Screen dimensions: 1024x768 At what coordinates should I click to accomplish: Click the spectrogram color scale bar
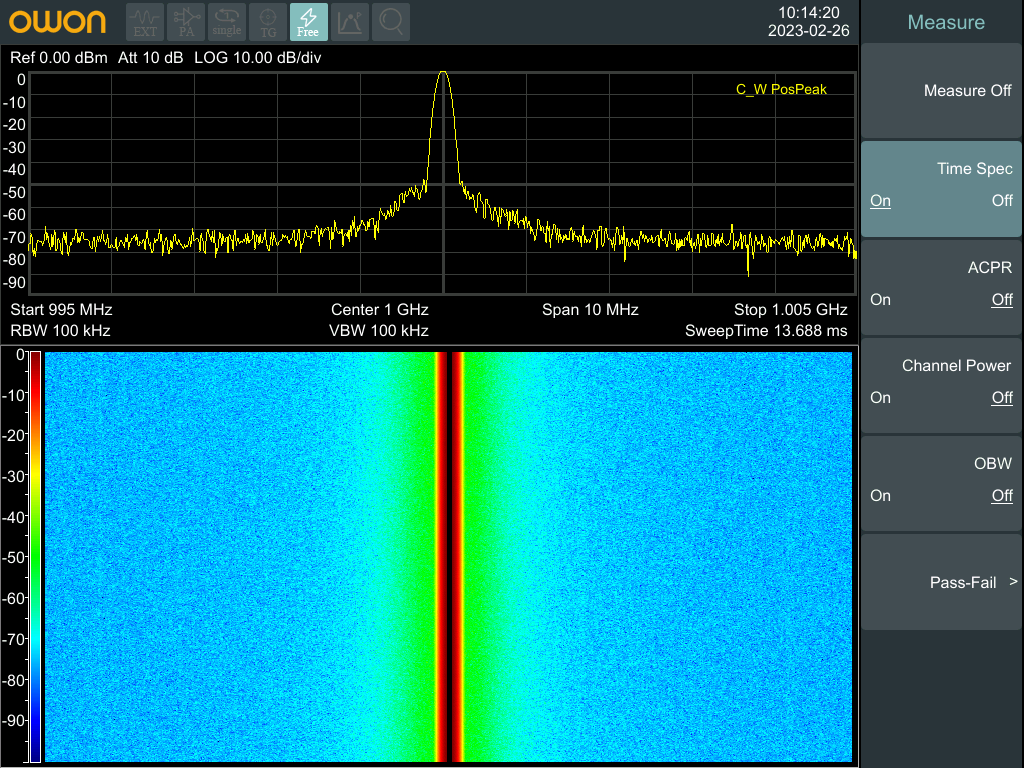point(36,556)
